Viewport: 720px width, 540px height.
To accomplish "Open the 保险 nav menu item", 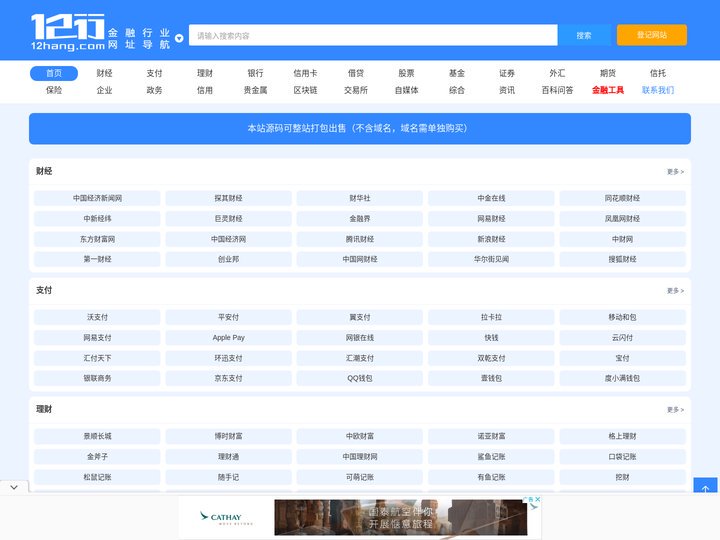I will click(54, 90).
